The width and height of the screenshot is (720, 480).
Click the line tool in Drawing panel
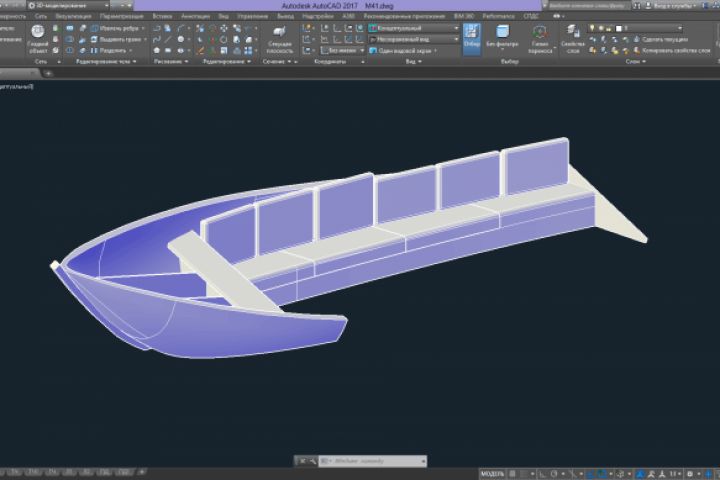tap(169, 40)
